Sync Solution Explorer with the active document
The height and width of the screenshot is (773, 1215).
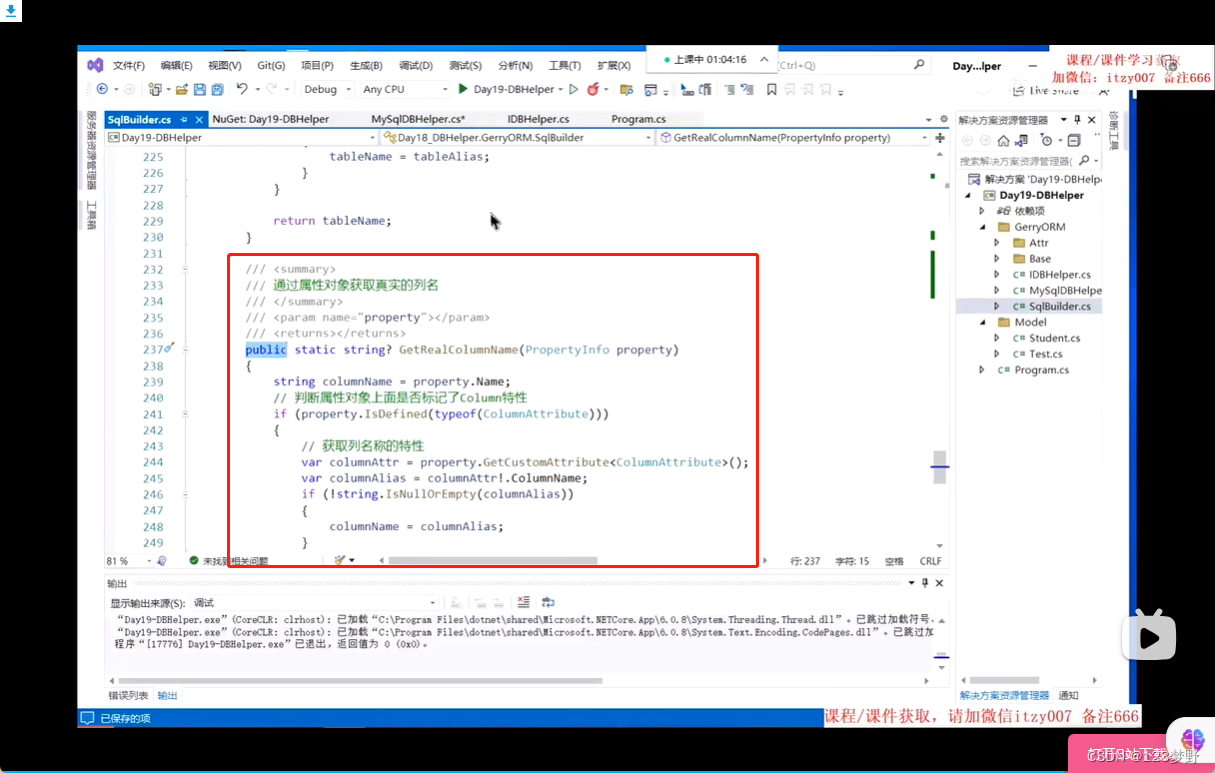tap(1020, 140)
